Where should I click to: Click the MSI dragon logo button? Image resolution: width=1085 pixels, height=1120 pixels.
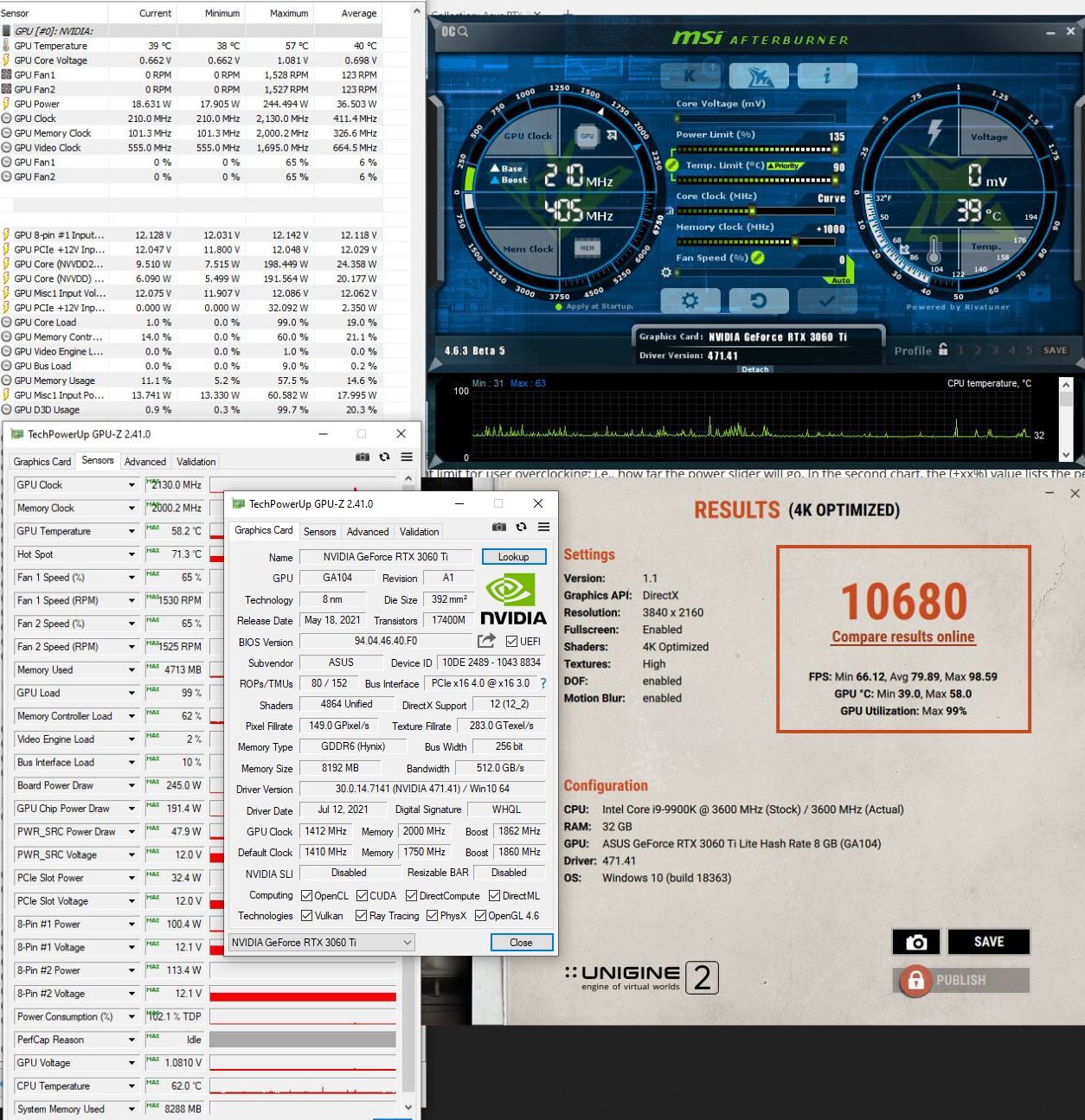point(759,75)
